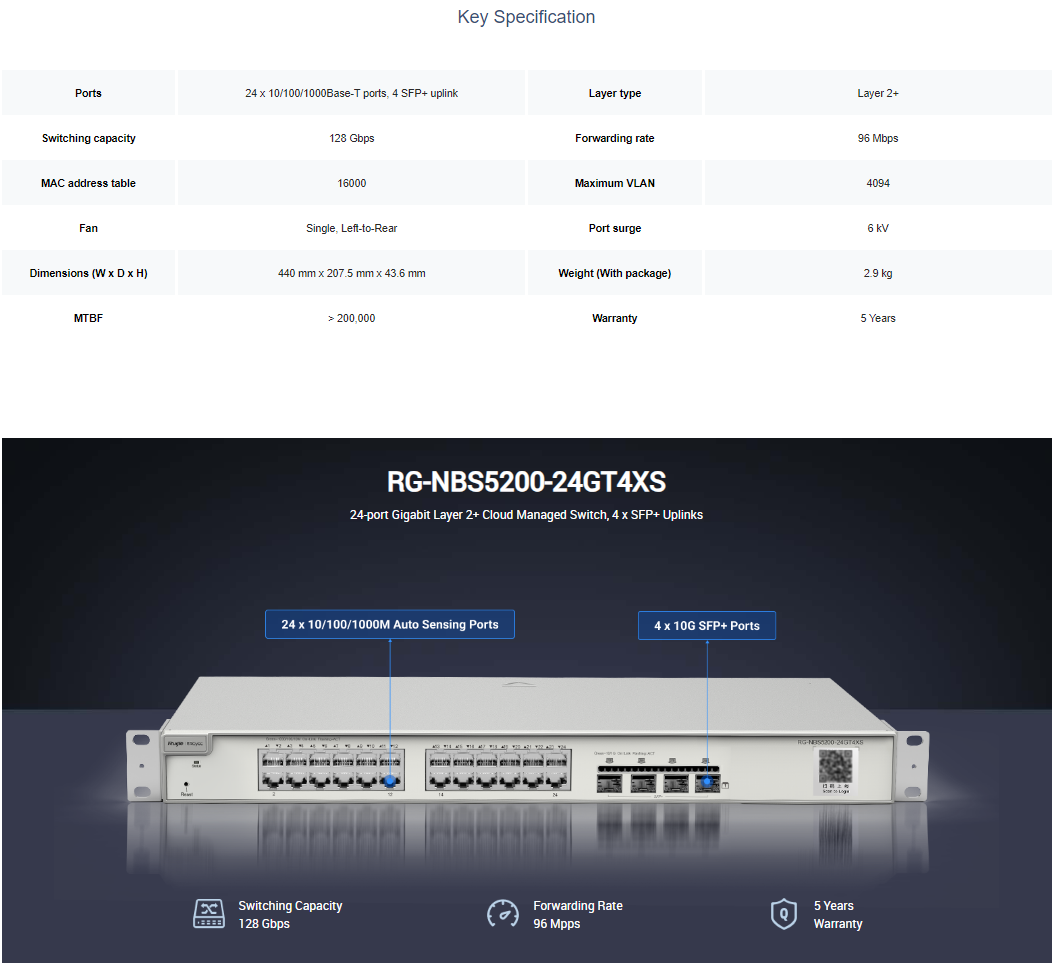Click the Reset pinhole on the switch

[x=186, y=785]
